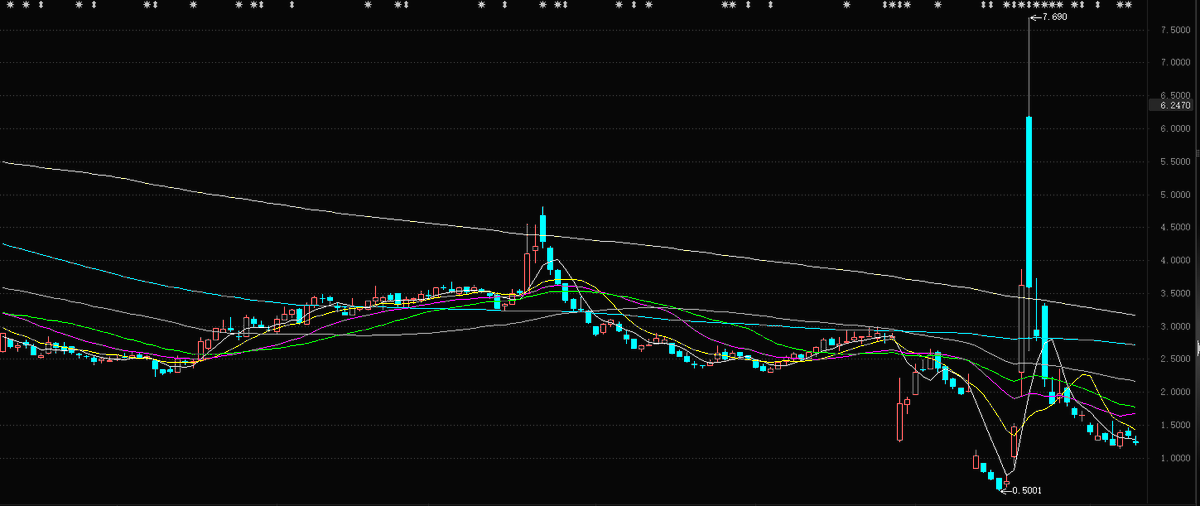Click the 7.5000 price axis label
Image resolution: width=1200 pixels, height=506 pixels.
(1175, 30)
